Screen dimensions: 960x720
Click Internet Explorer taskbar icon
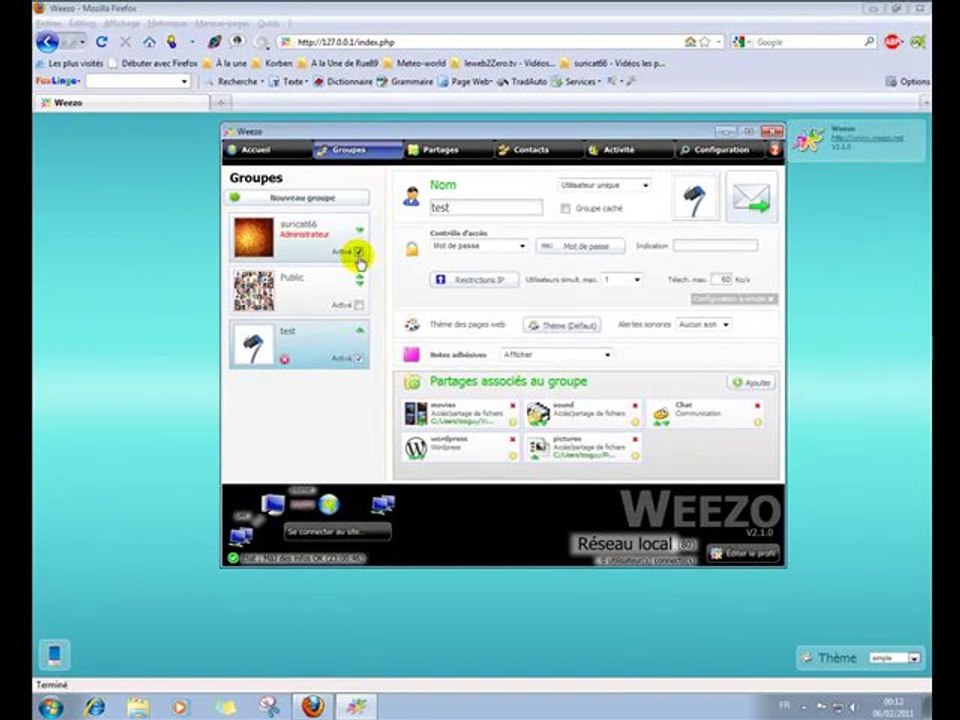pyautogui.click(x=95, y=707)
